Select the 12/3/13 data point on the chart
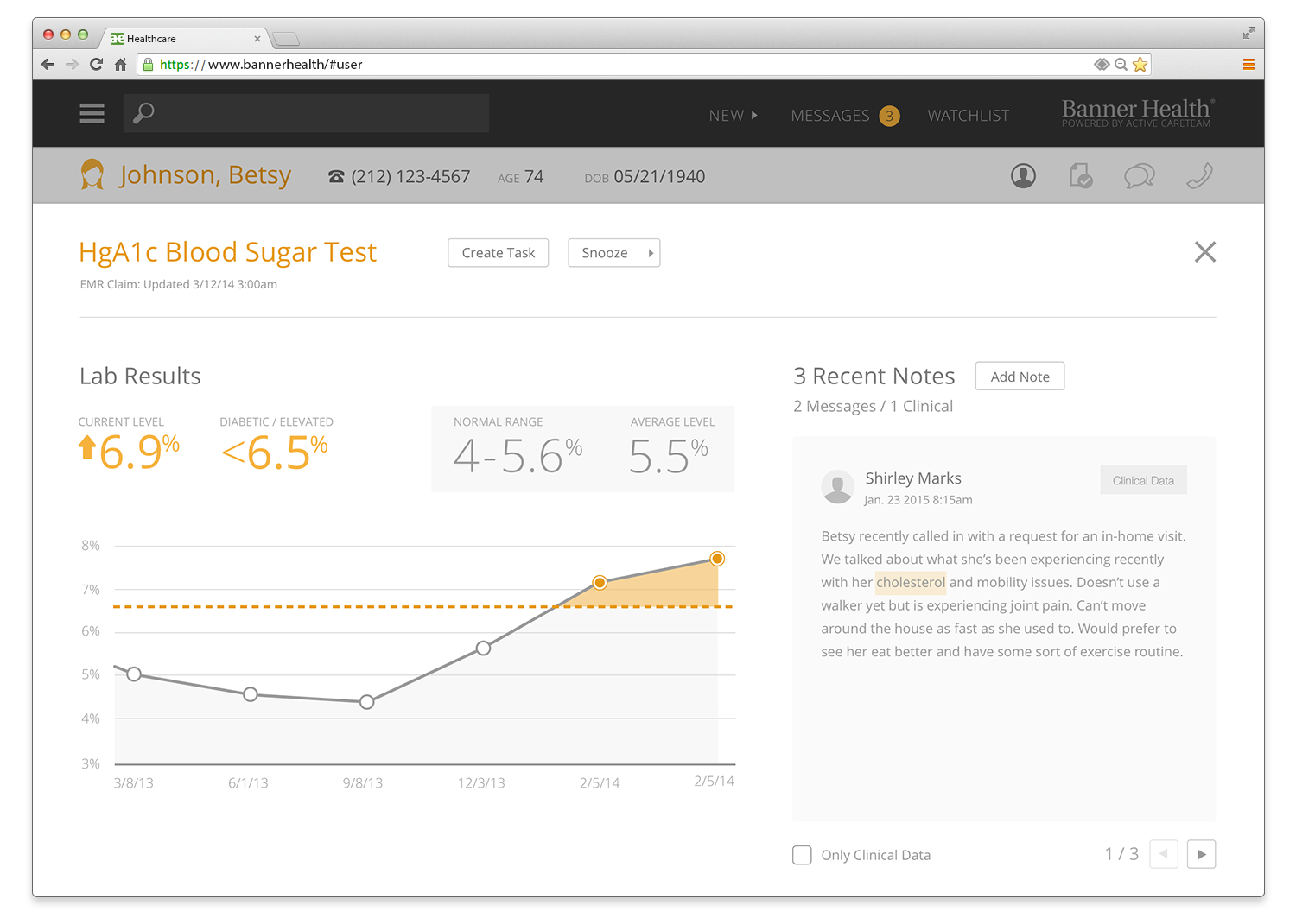Viewport: 1296px width, 924px height. coord(484,649)
